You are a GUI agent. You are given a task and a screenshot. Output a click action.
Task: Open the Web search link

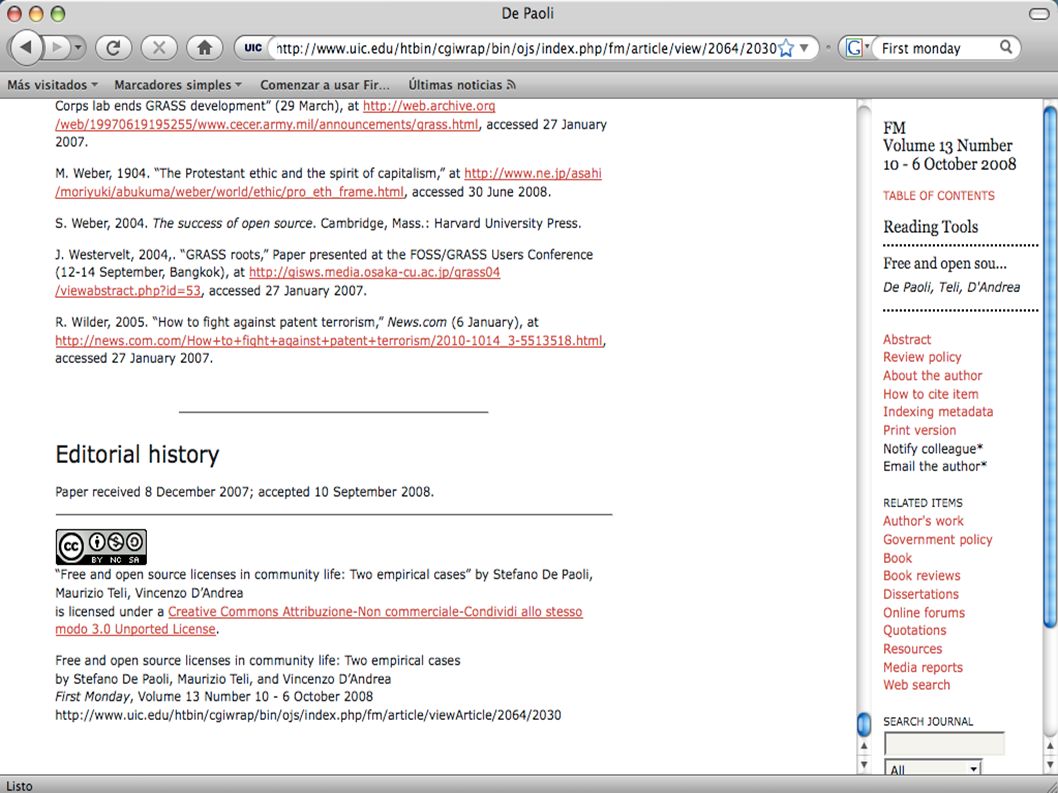pyautogui.click(x=916, y=685)
